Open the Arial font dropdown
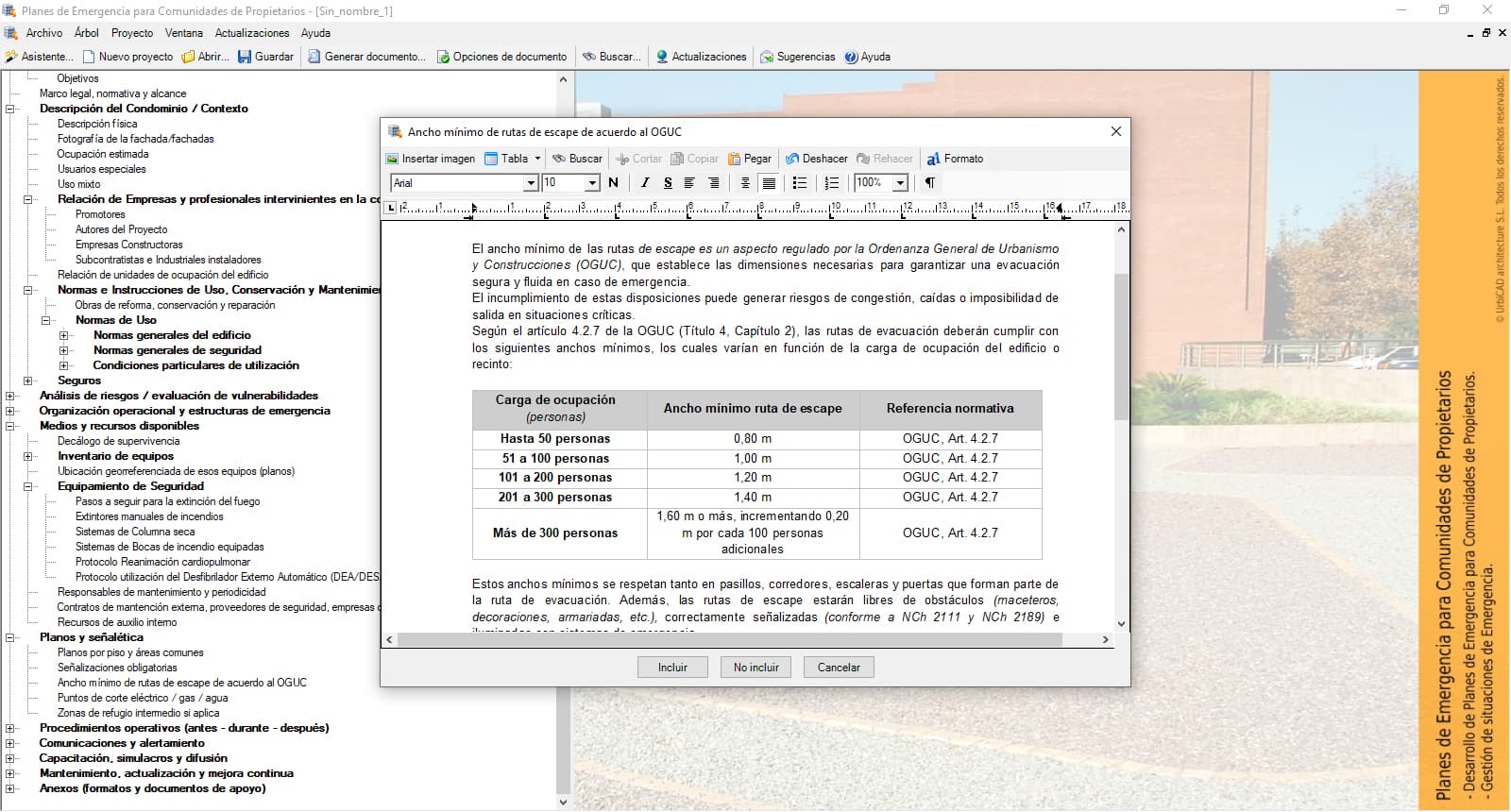Image resolution: width=1511 pixels, height=812 pixels. pyautogui.click(x=531, y=183)
